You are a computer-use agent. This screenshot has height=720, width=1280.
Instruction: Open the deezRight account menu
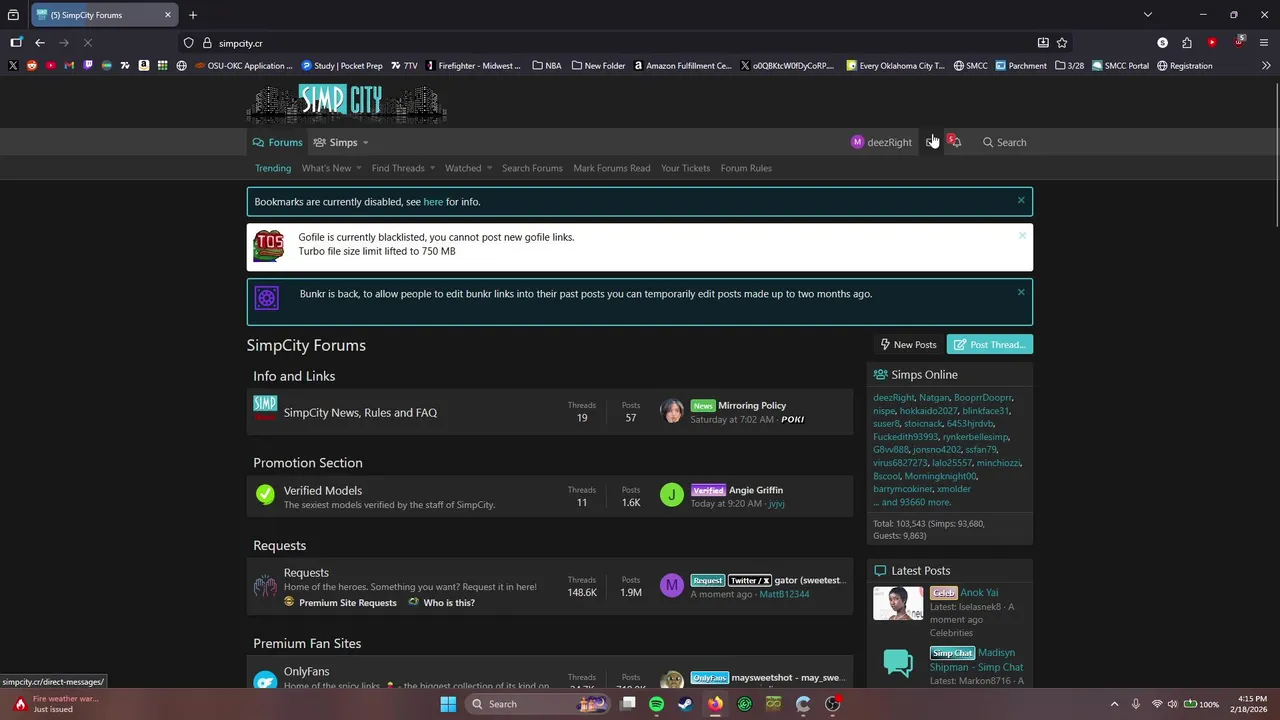coord(881,142)
